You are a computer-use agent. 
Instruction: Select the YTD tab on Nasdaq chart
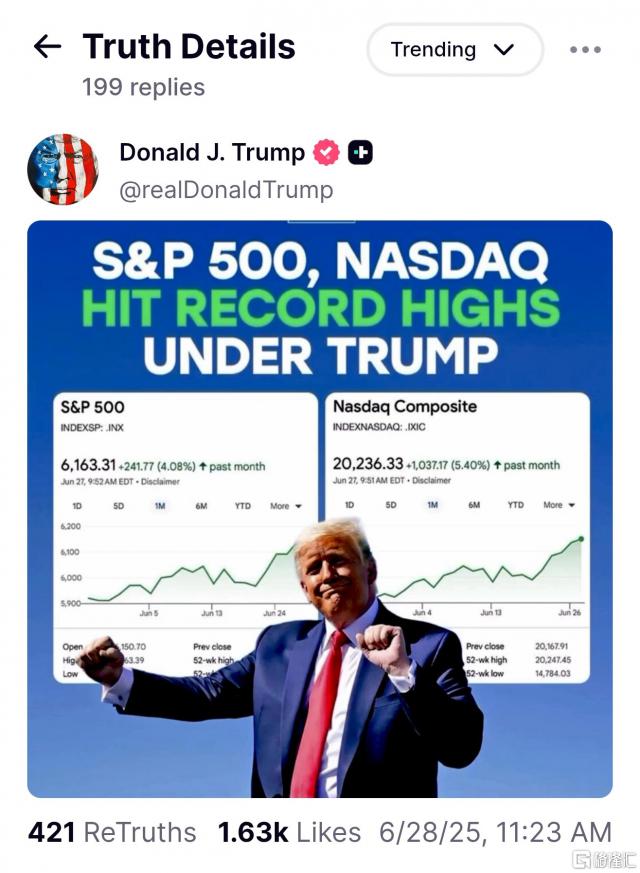pos(515,505)
